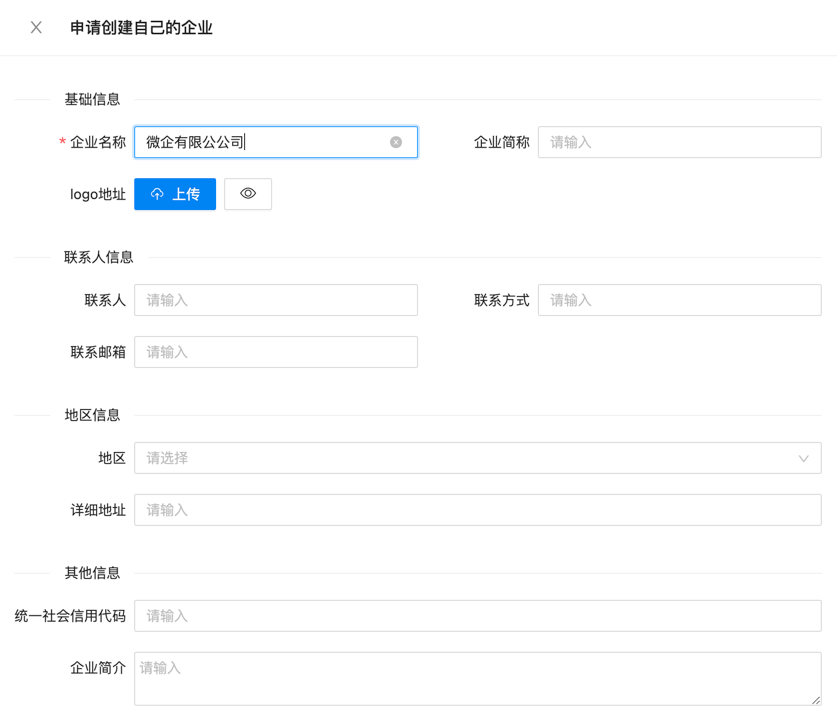Preview the logo via eye icon
The image size is (837, 719).
pyautogui.click(x=248, y=194)
